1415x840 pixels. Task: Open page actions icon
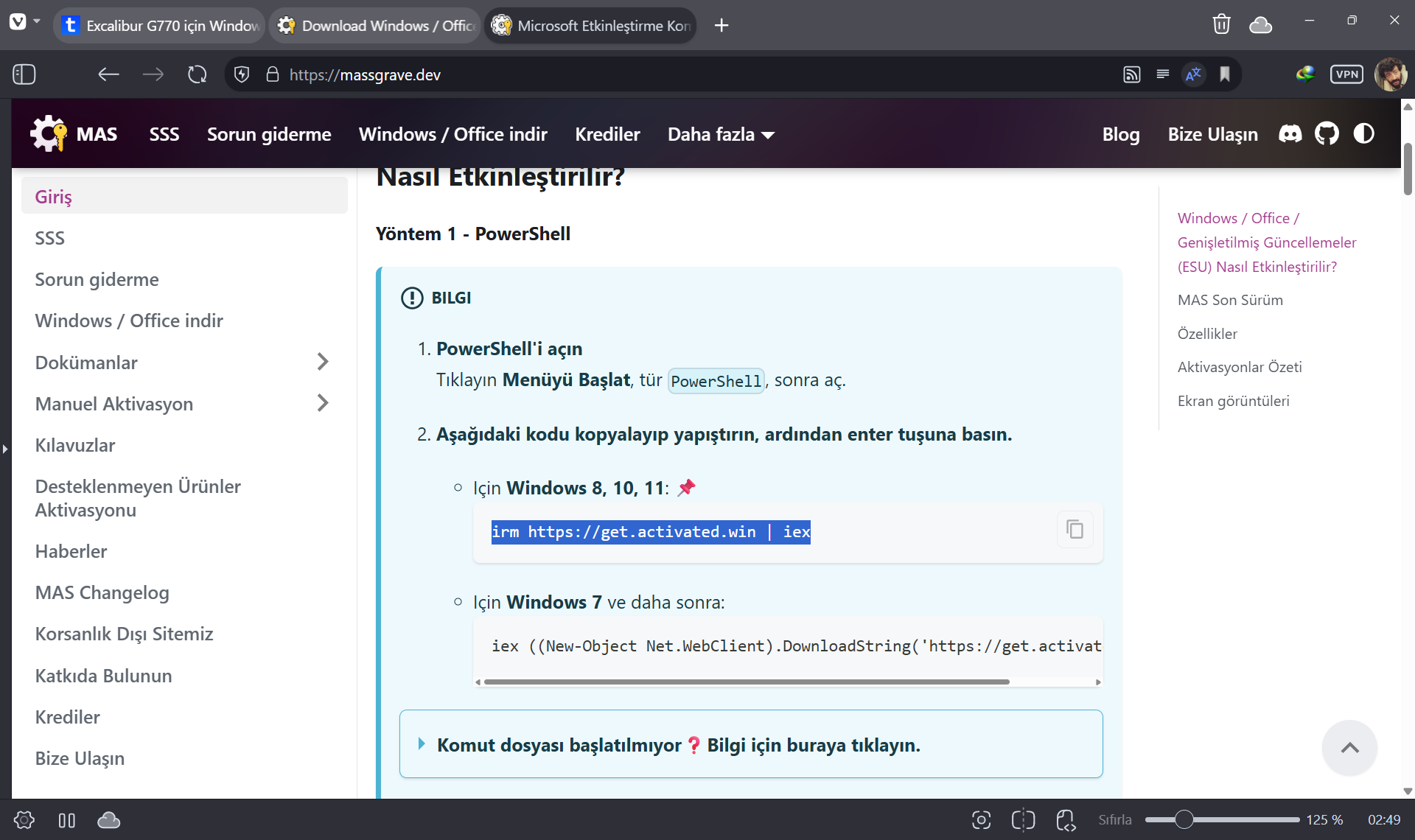tap(1066, 820)
